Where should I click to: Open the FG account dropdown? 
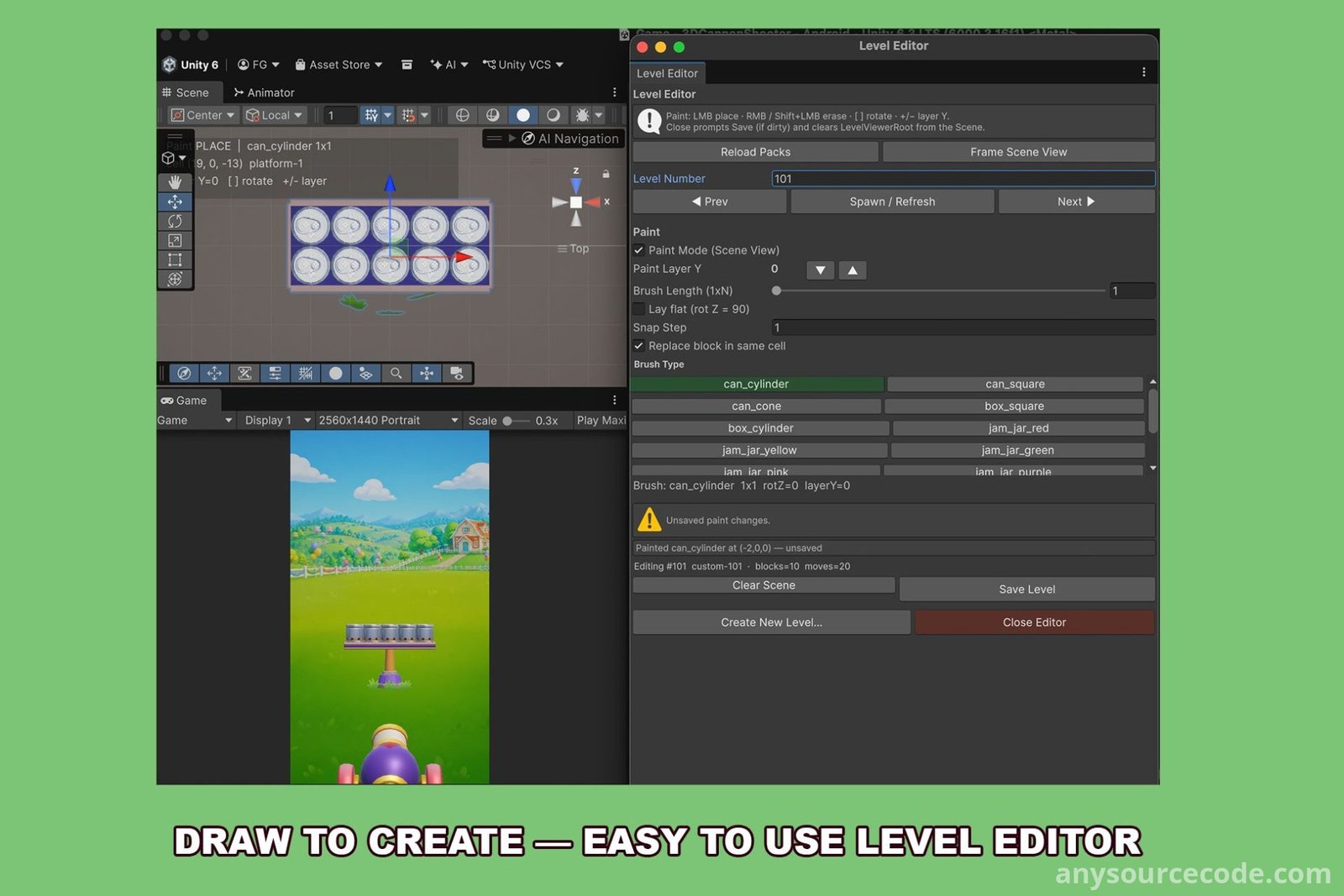(x=258, y=65)
